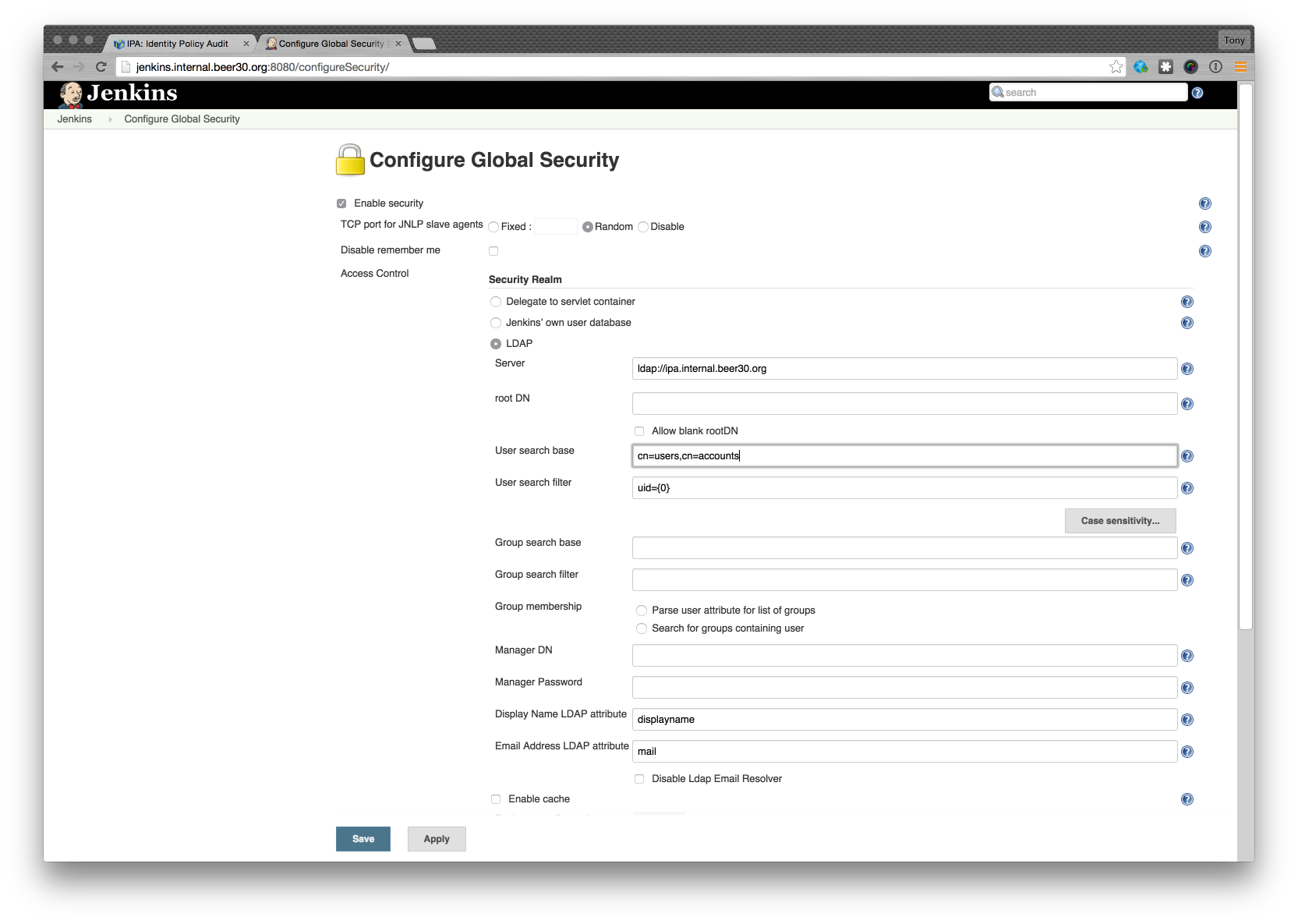Screen dimensions: 1298x924
Task: Show help for Jenkins' own user database
Action: pyautogui.click(x=1187, y=323)
